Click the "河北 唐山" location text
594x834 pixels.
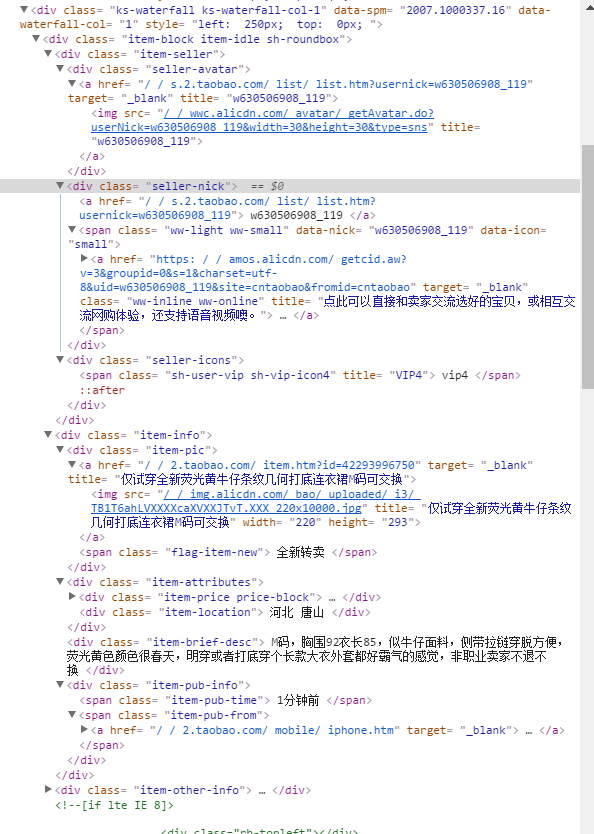click(x=297, y=612)
